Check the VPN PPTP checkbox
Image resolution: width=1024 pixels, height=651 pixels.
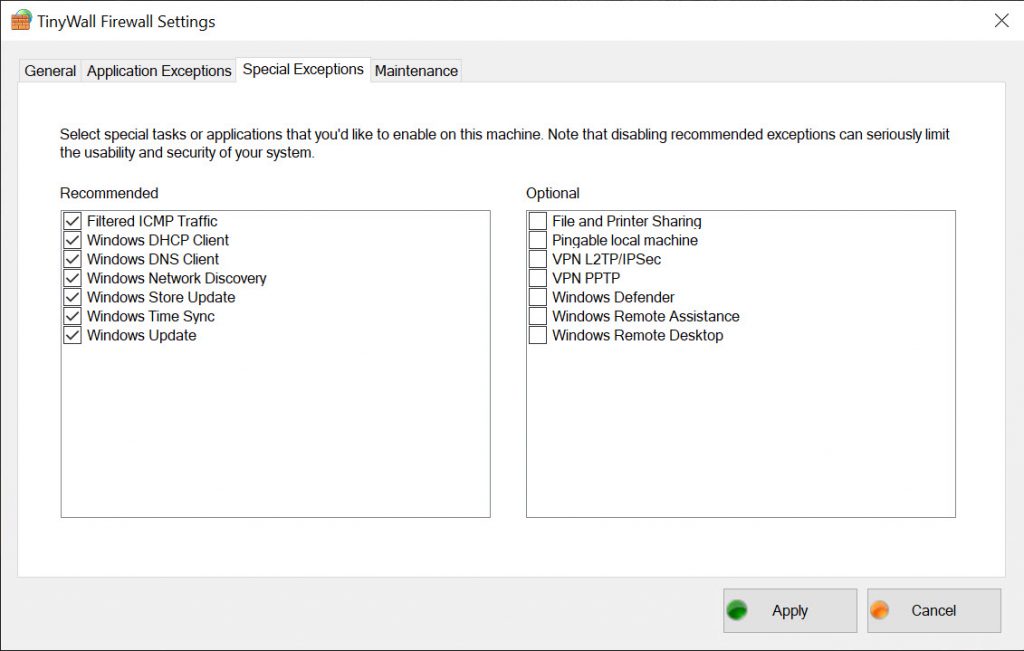538,278
